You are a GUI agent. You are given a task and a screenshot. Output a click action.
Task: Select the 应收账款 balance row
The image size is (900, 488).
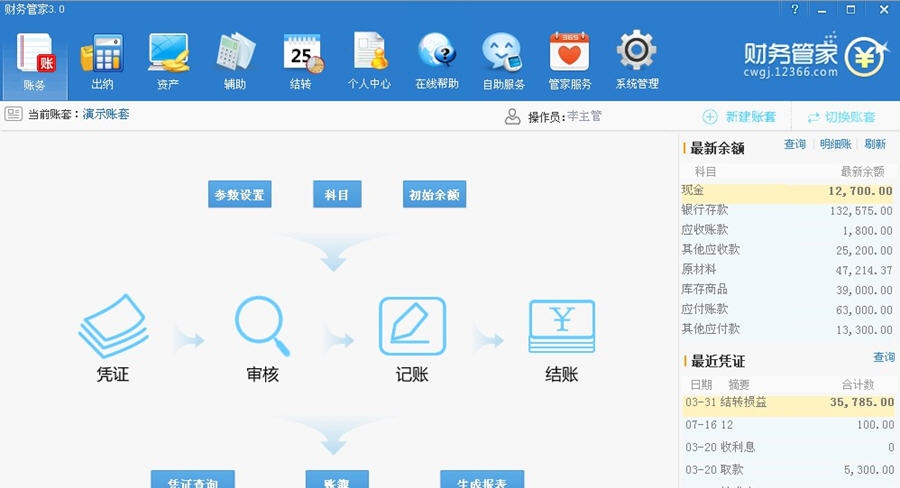[787, 230]
